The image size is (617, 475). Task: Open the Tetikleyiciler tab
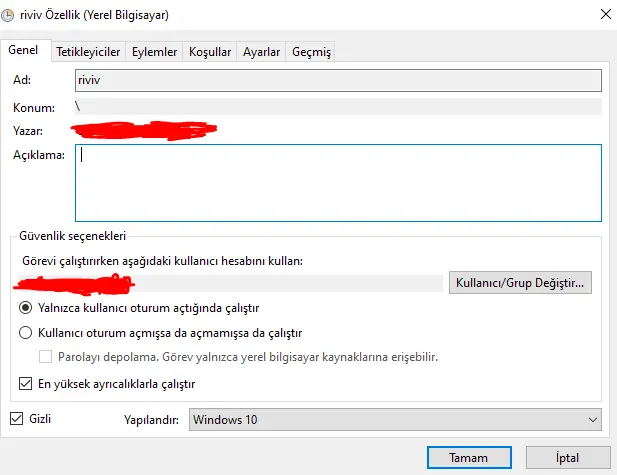point(88,52)
